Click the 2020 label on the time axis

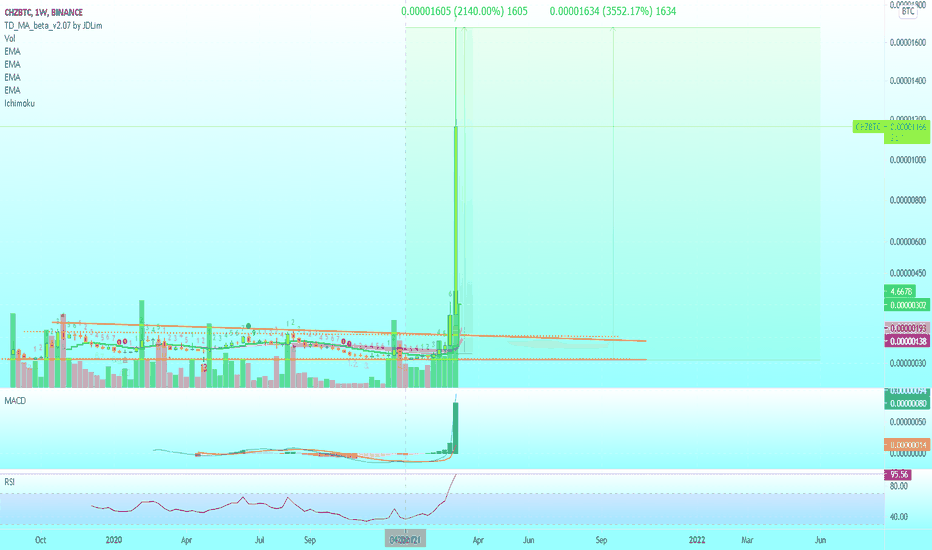(114, 540)
